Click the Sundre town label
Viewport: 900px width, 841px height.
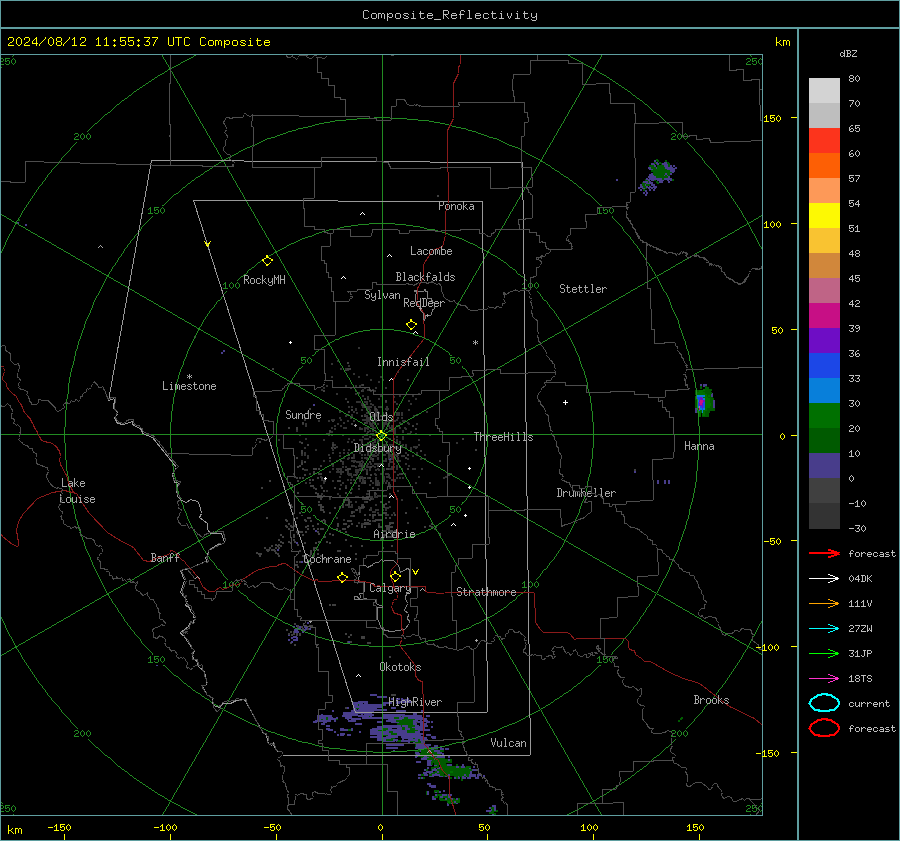(303, 414)
